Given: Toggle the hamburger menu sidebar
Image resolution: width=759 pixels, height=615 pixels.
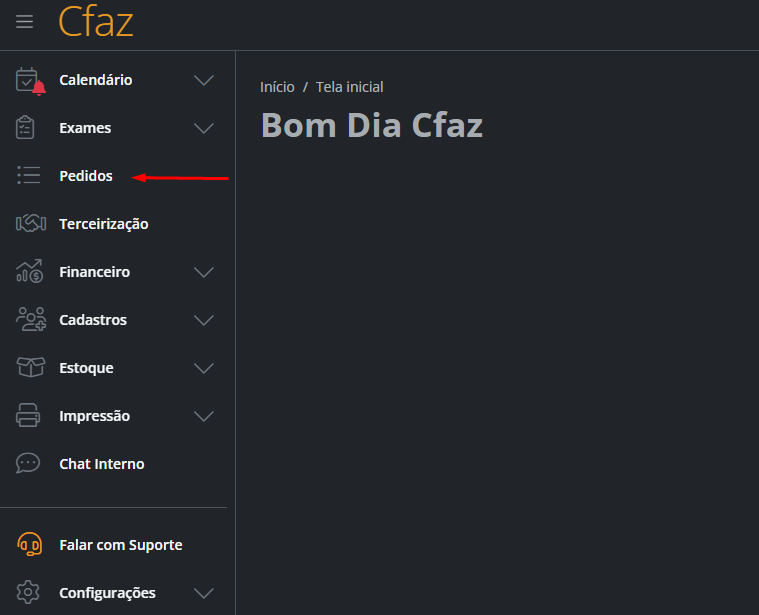Looking at the screenshot, I should (24, 22).
